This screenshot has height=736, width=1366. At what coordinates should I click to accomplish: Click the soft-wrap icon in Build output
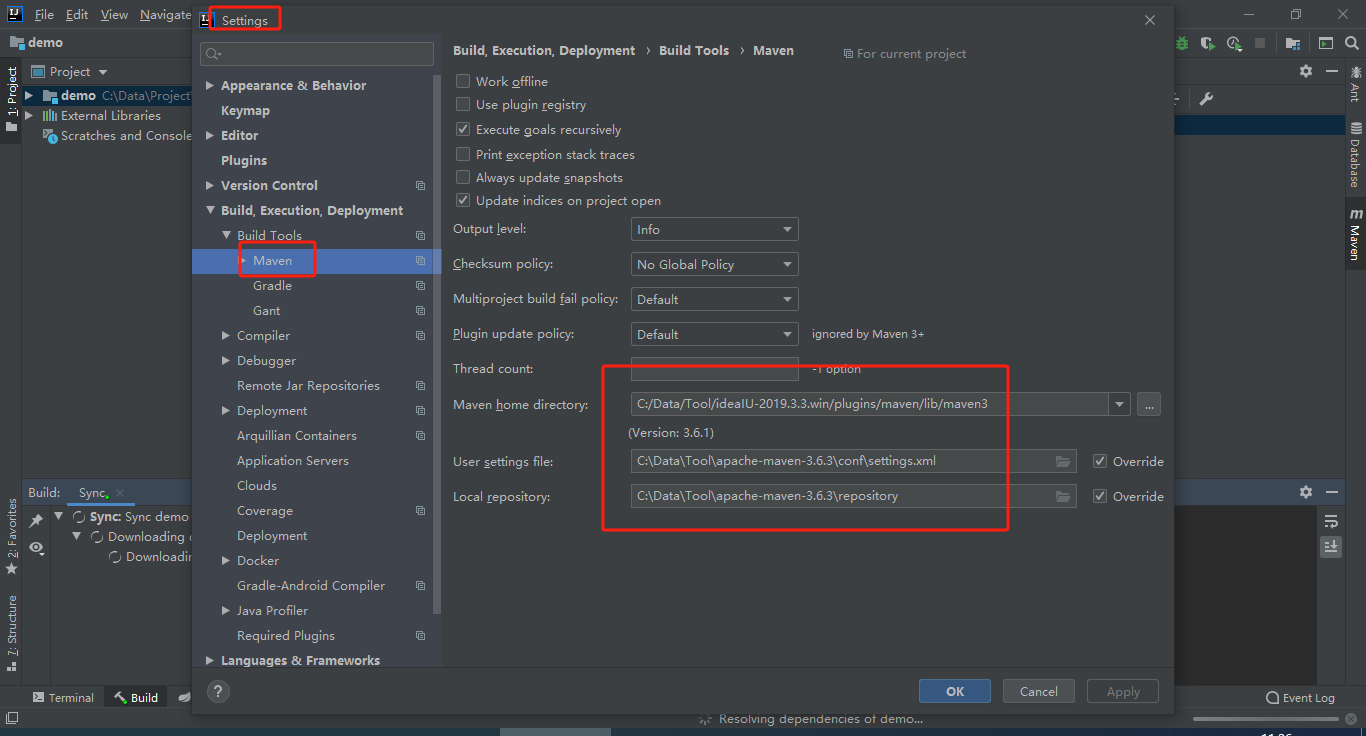click(1331, 521)
